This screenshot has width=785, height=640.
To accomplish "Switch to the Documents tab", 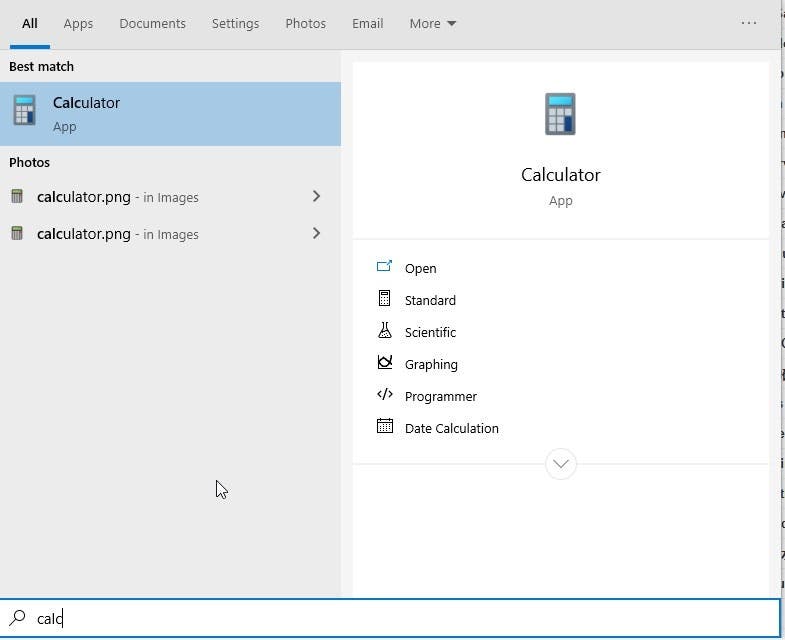I will click(x=152, y=23).
